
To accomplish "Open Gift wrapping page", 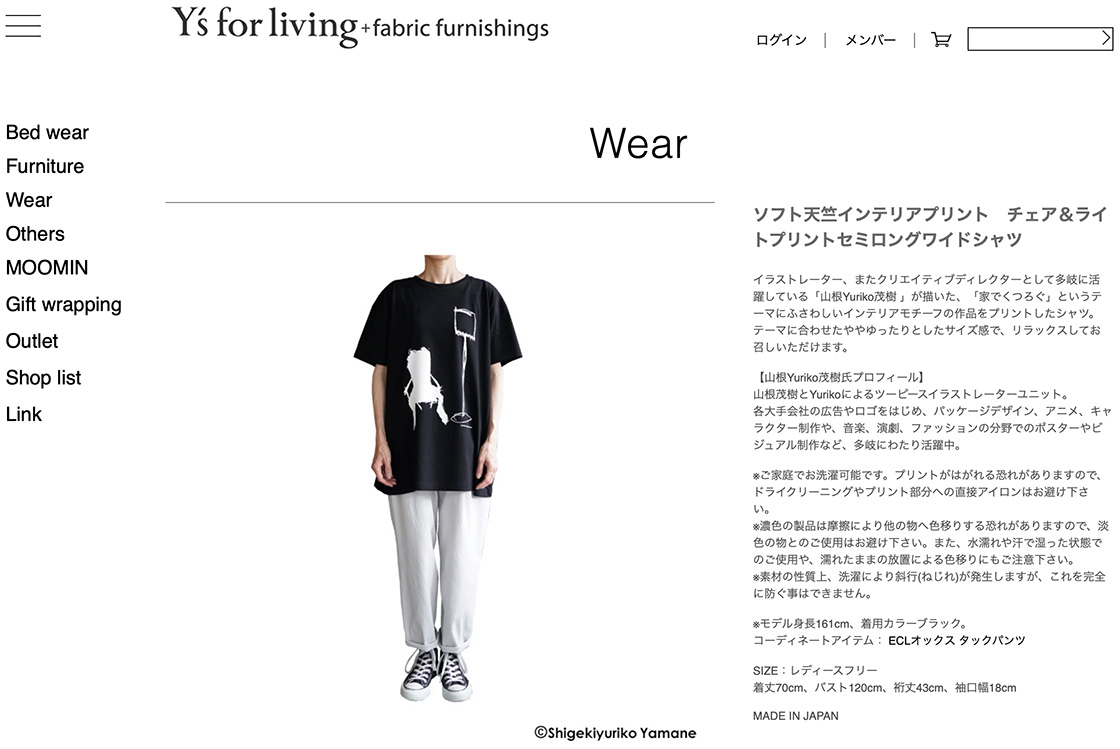I will coord(64,305).
